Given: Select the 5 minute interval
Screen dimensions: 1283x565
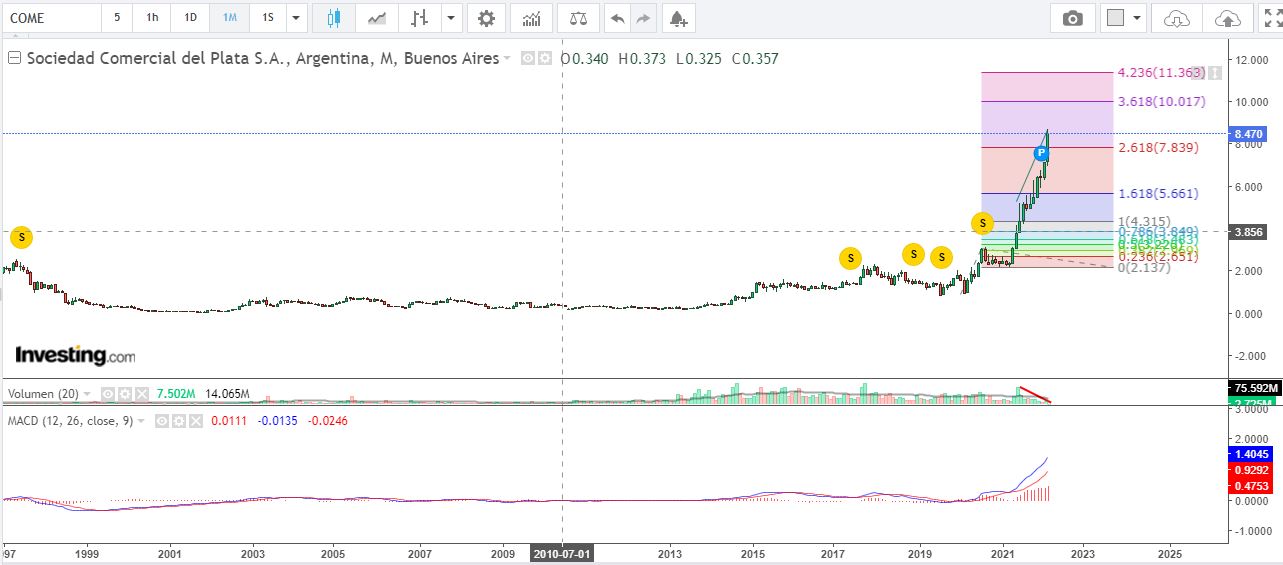Looking at the screenshot, I should pyautogui.click(x=117, y=18).
